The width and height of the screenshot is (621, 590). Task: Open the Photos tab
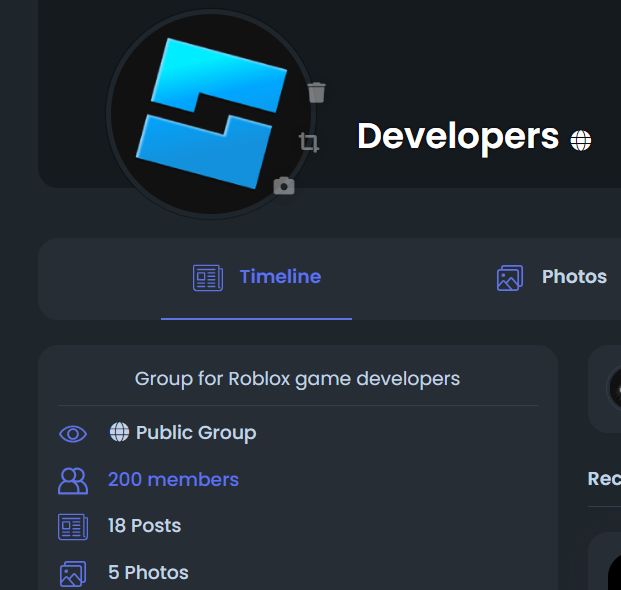click(x=574, y=277)
